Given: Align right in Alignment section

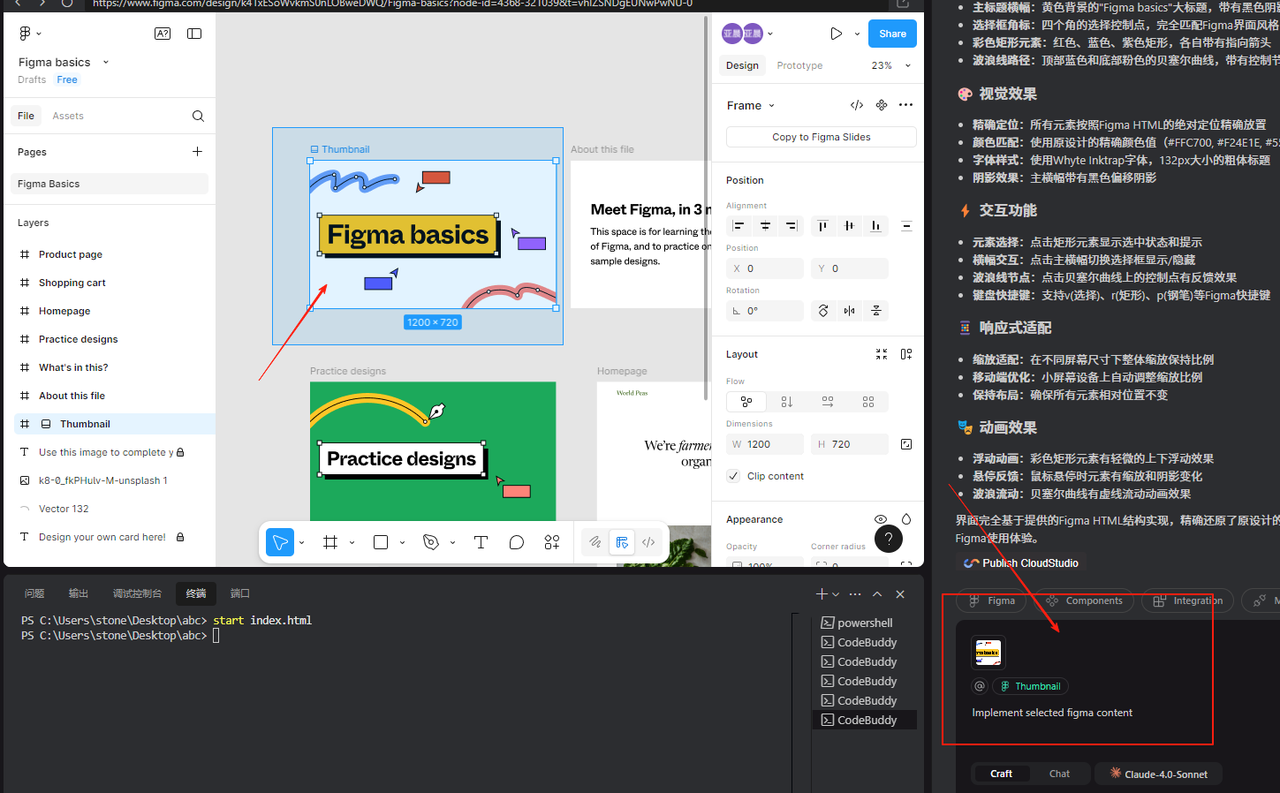Looking at the screenshot, I should click(791, 227).
